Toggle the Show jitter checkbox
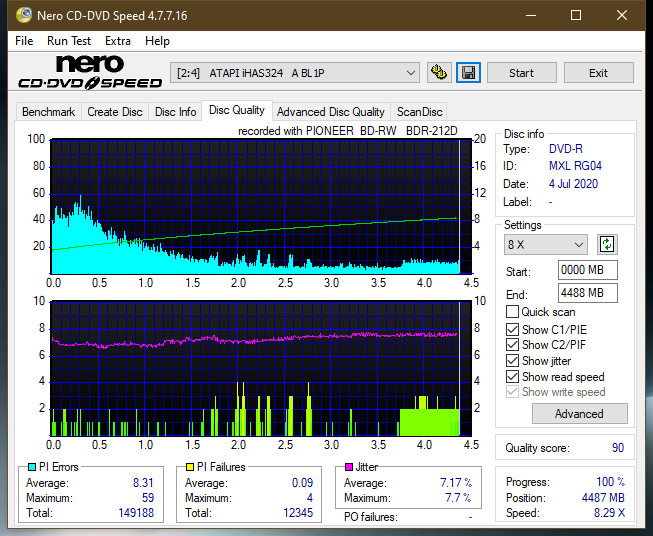This screenshot has width=653, height=536. point(512,361)
